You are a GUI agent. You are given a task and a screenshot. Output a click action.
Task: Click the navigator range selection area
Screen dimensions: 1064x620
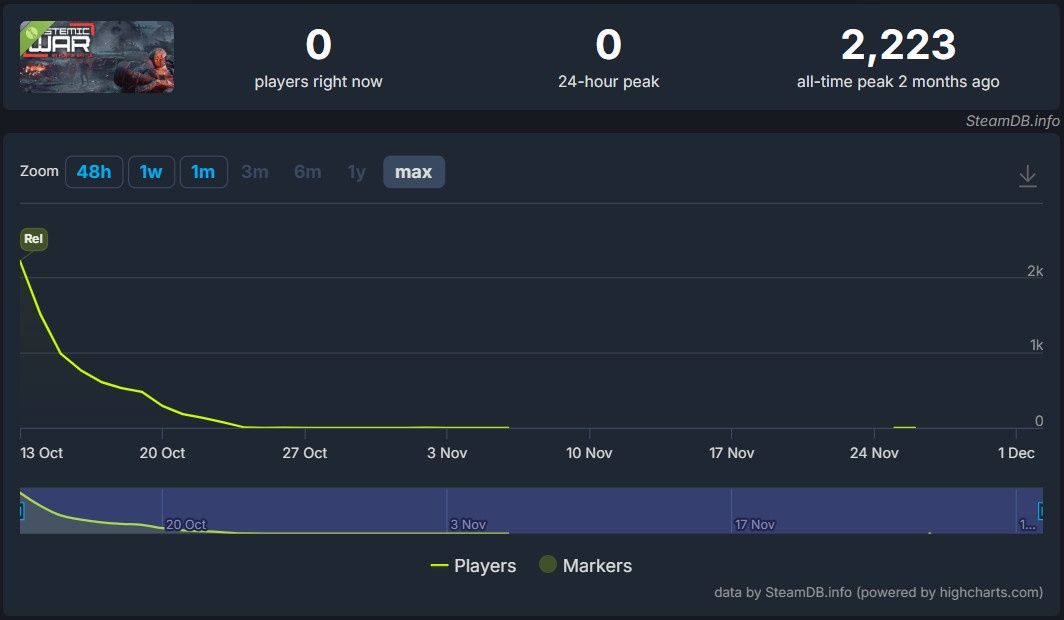pyautogui.click(x=531, y=510)
